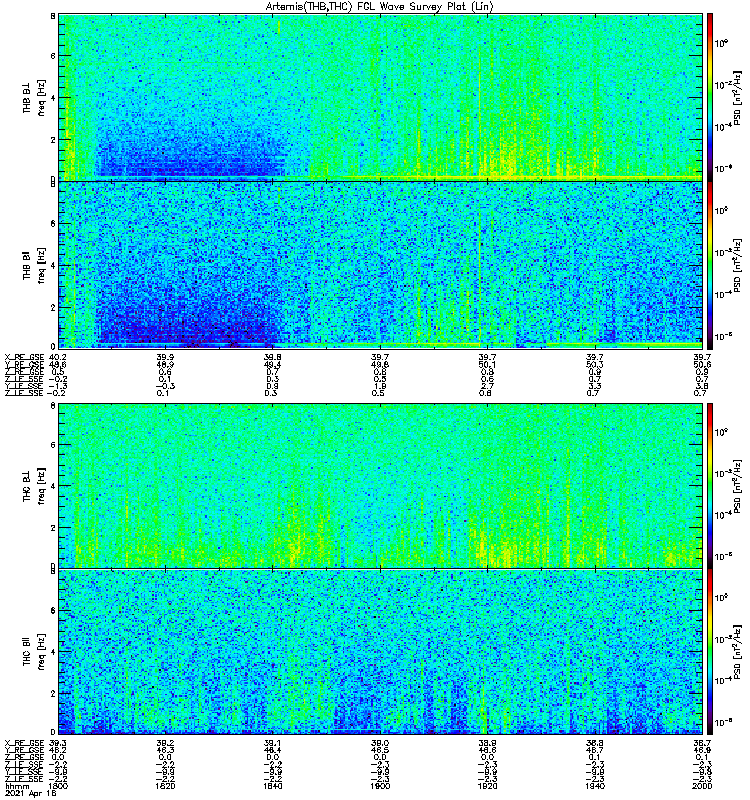Click the PSD [nT²/Hz] label beside THC B∥ color bar

point(738,652)
